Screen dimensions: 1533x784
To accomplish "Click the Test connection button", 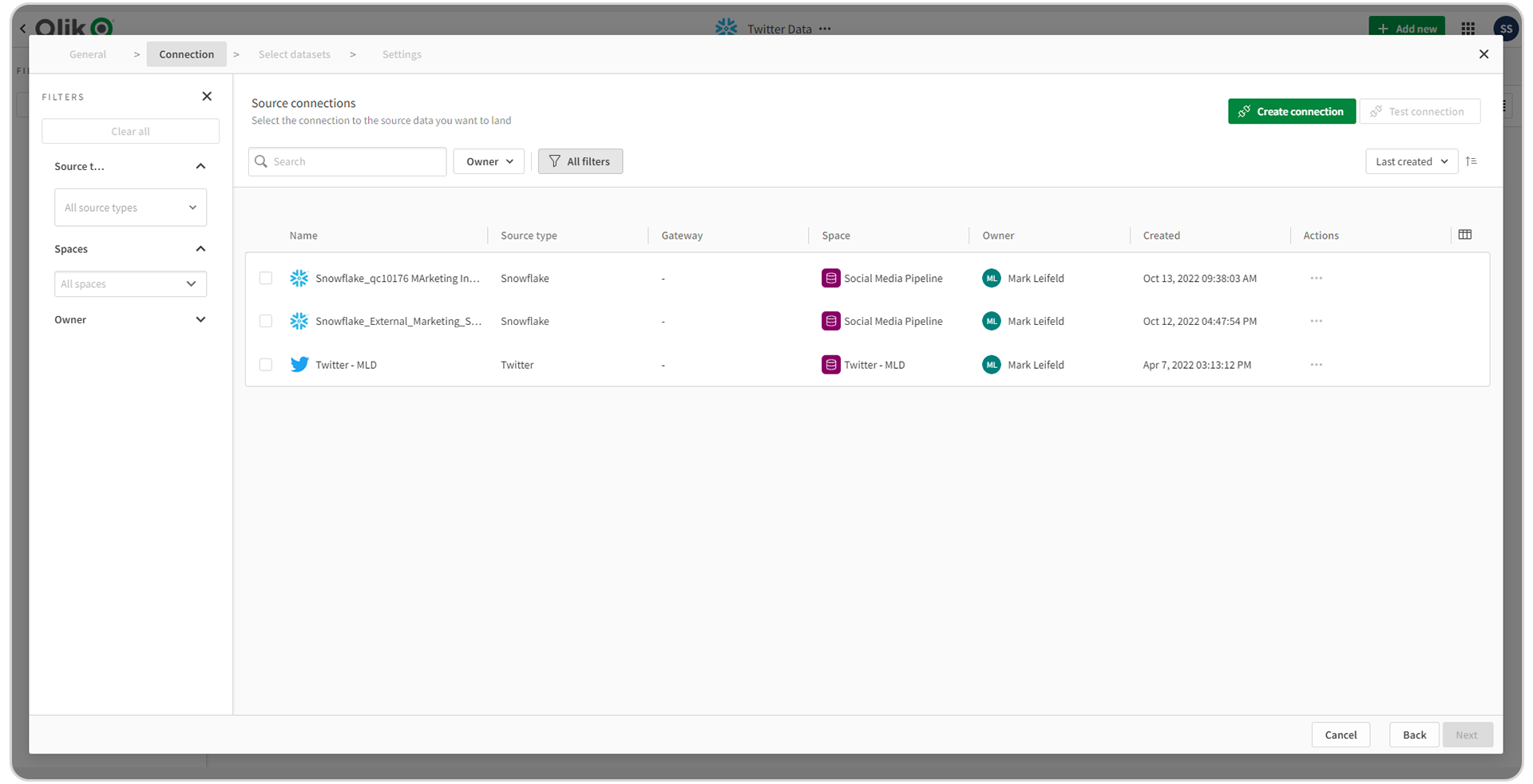I will click(x=1420, y=112).
